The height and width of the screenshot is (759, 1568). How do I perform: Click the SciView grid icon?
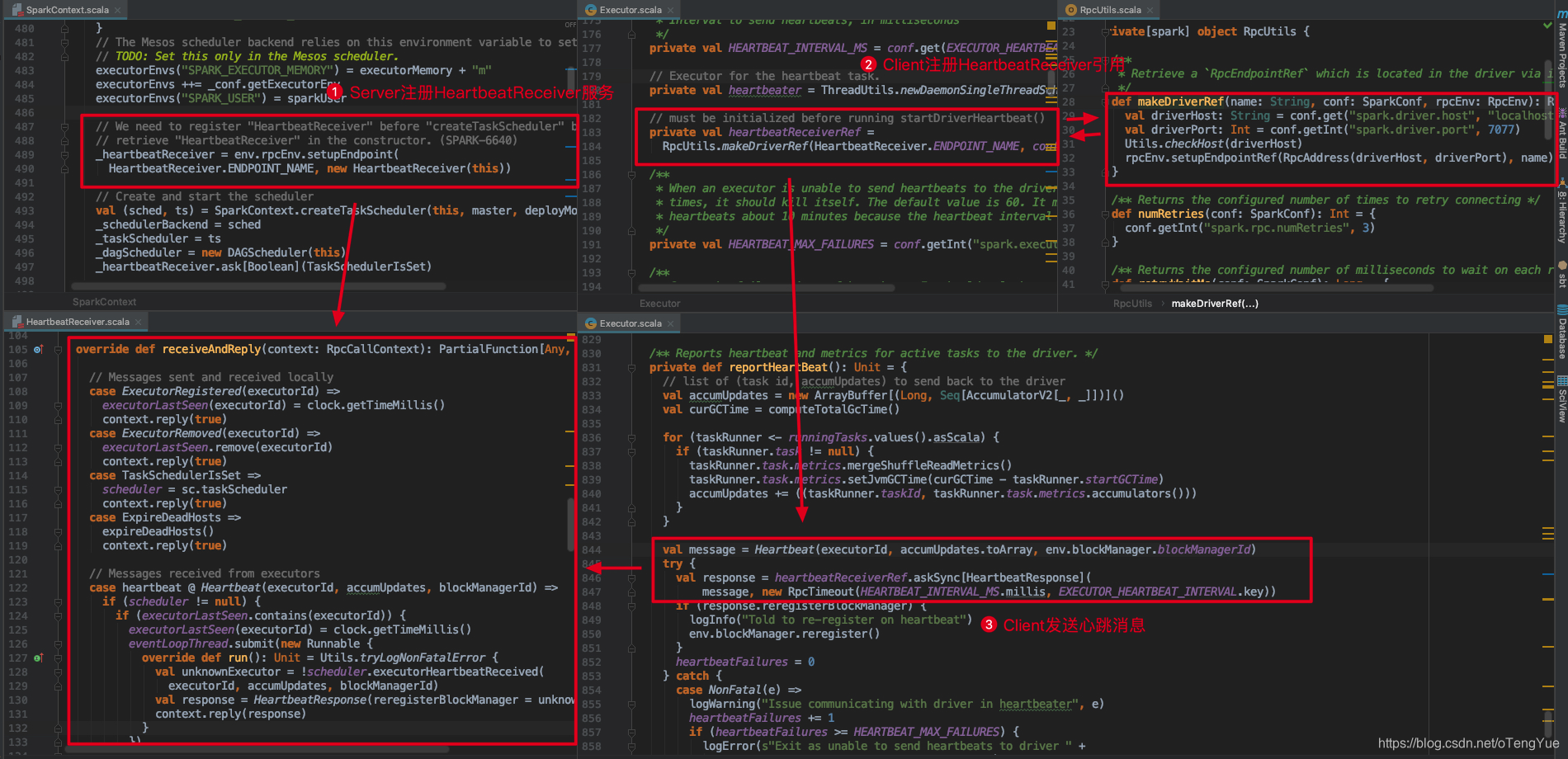(x=1561, y=380)
